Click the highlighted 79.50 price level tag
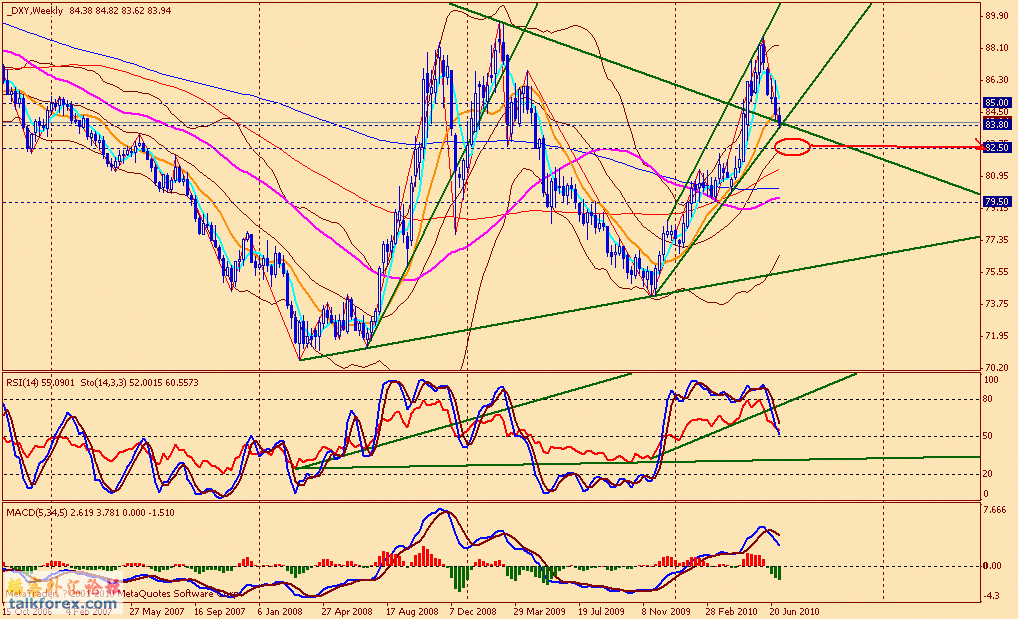Image resolution: width=1018 pixels, height=619 pixels. pyautogui.click(x=997, y=201)
